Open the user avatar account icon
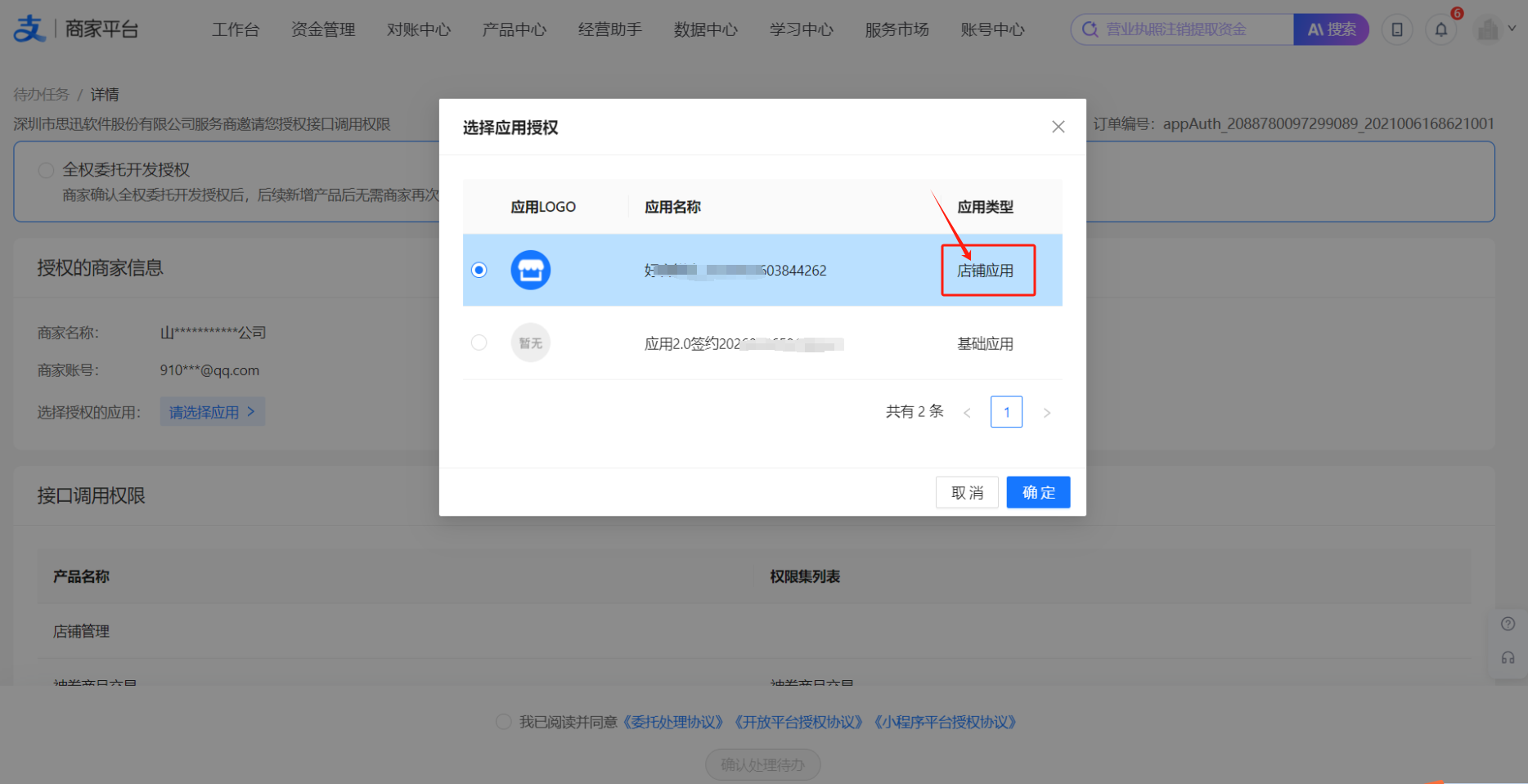This screenshot has width=1528, height=784. (1488, 29)
